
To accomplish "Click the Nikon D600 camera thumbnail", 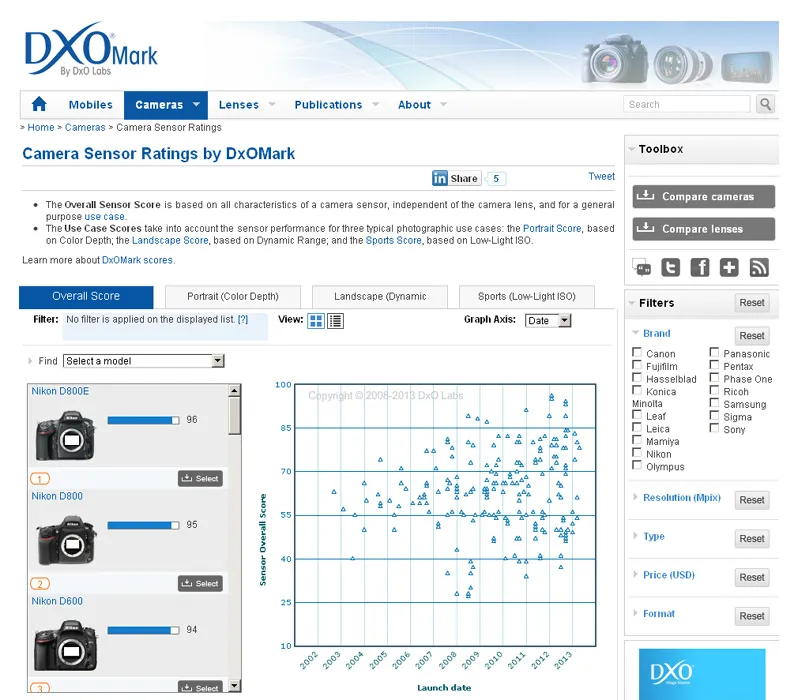I will [65, 646].
